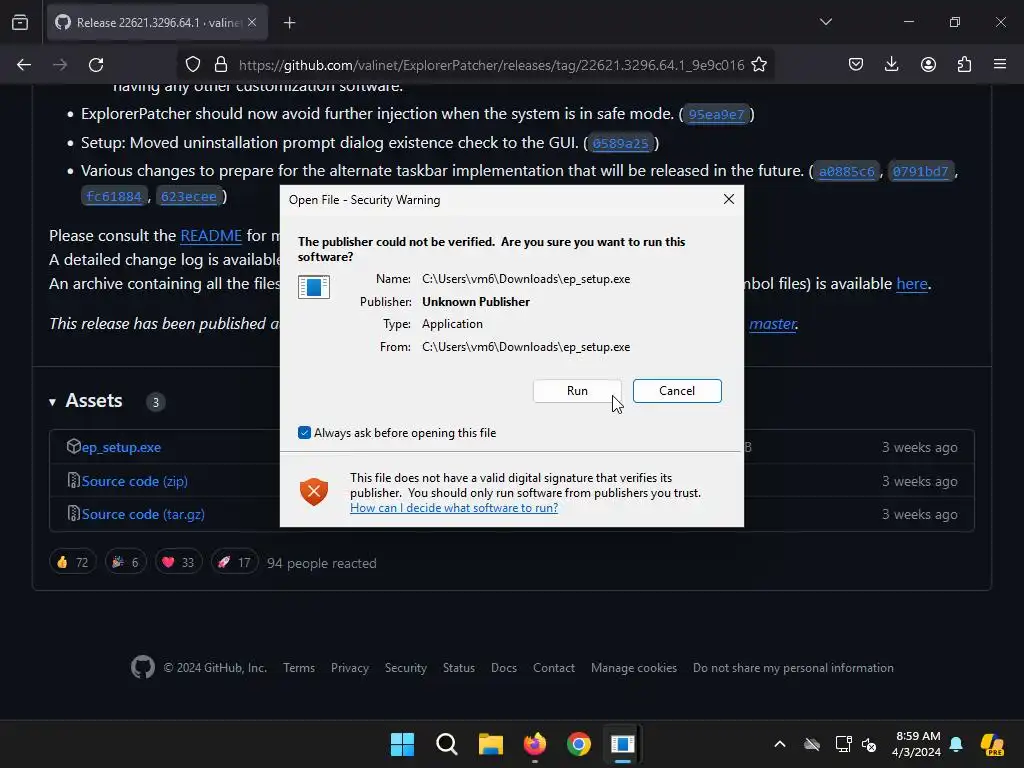
Task: Open File Explorer from taskbar
Action: pyautogui.click(x=490, y=744)
